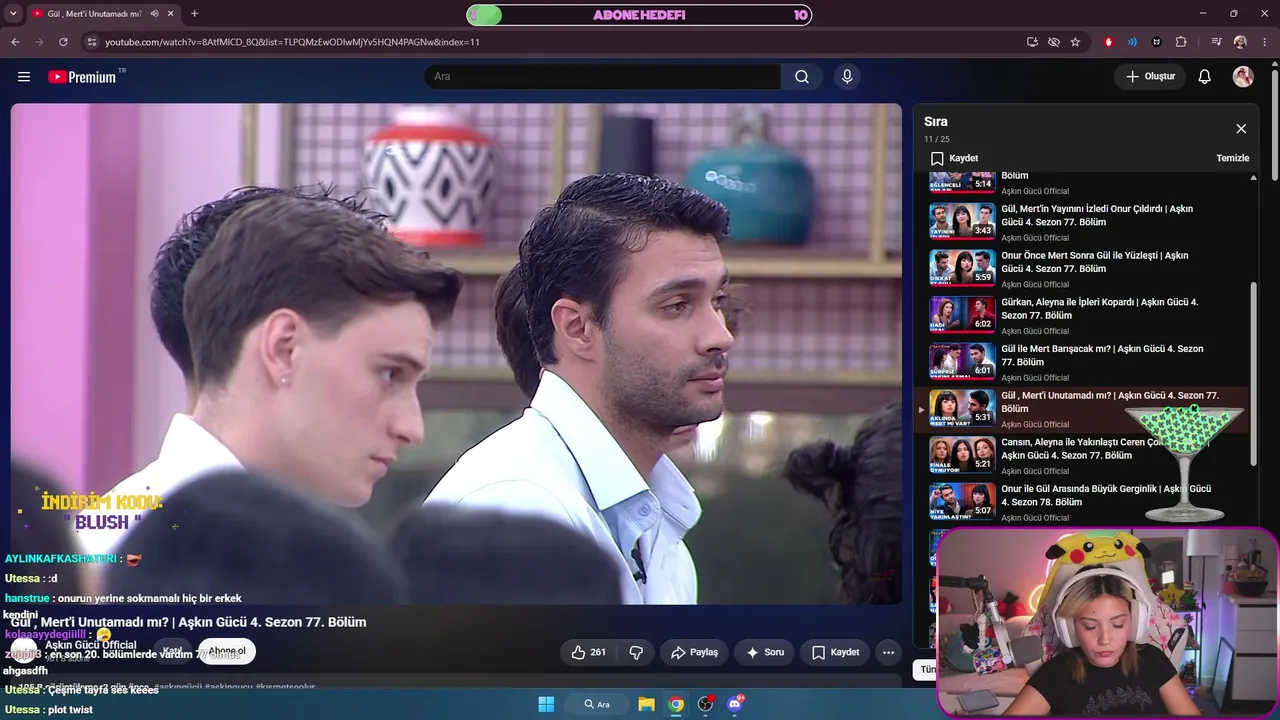1280x720 pixels.
Task: Play queued 'Gürkan, Aleyna ile İpleri Kopardı' video
Action: tap(962, 315)
